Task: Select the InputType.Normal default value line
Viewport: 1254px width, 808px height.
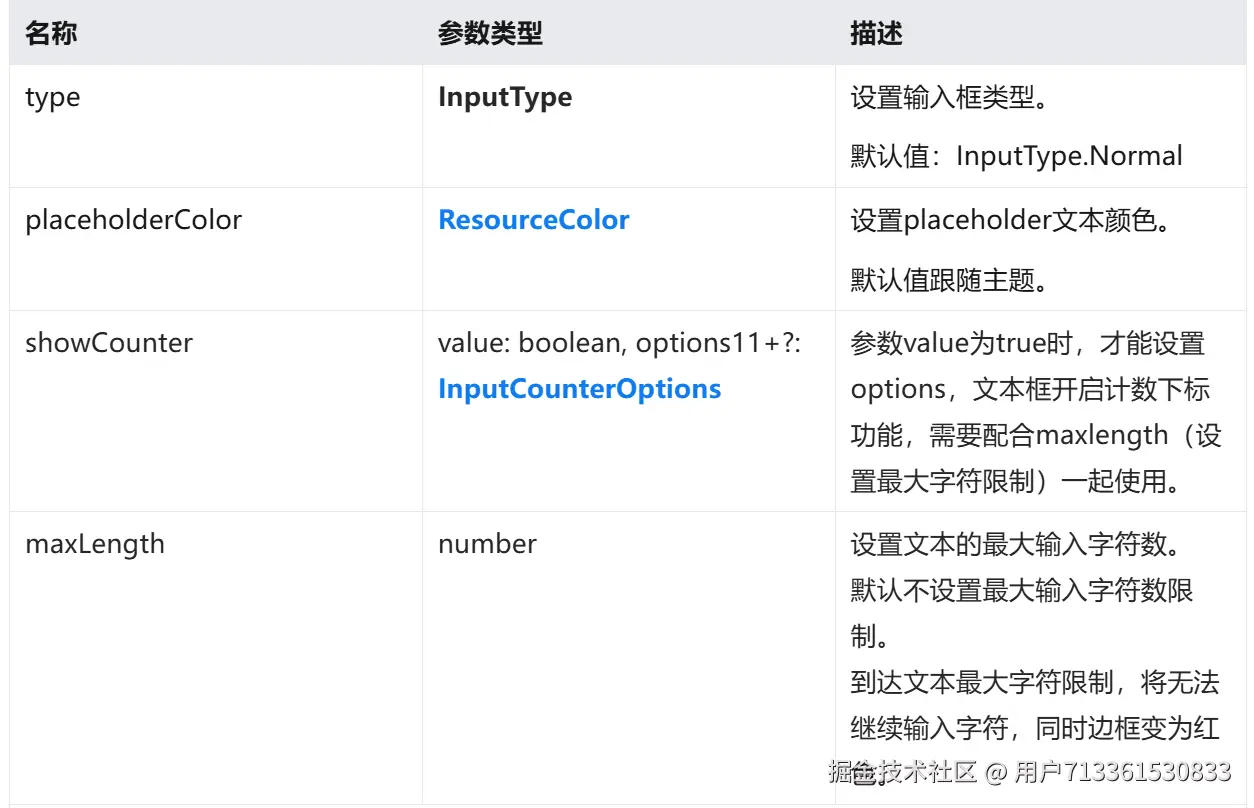Action: click(x=1016, y=156)
